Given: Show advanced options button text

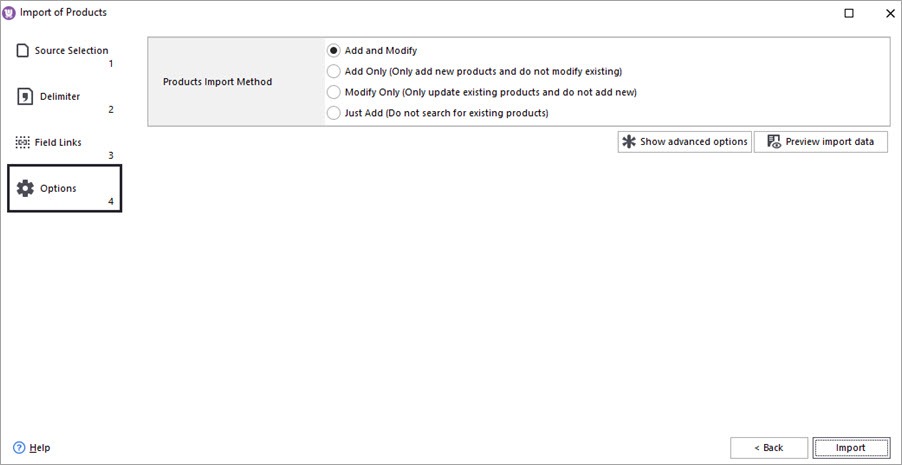Looking at the screenshot, I should coord(693,142).
